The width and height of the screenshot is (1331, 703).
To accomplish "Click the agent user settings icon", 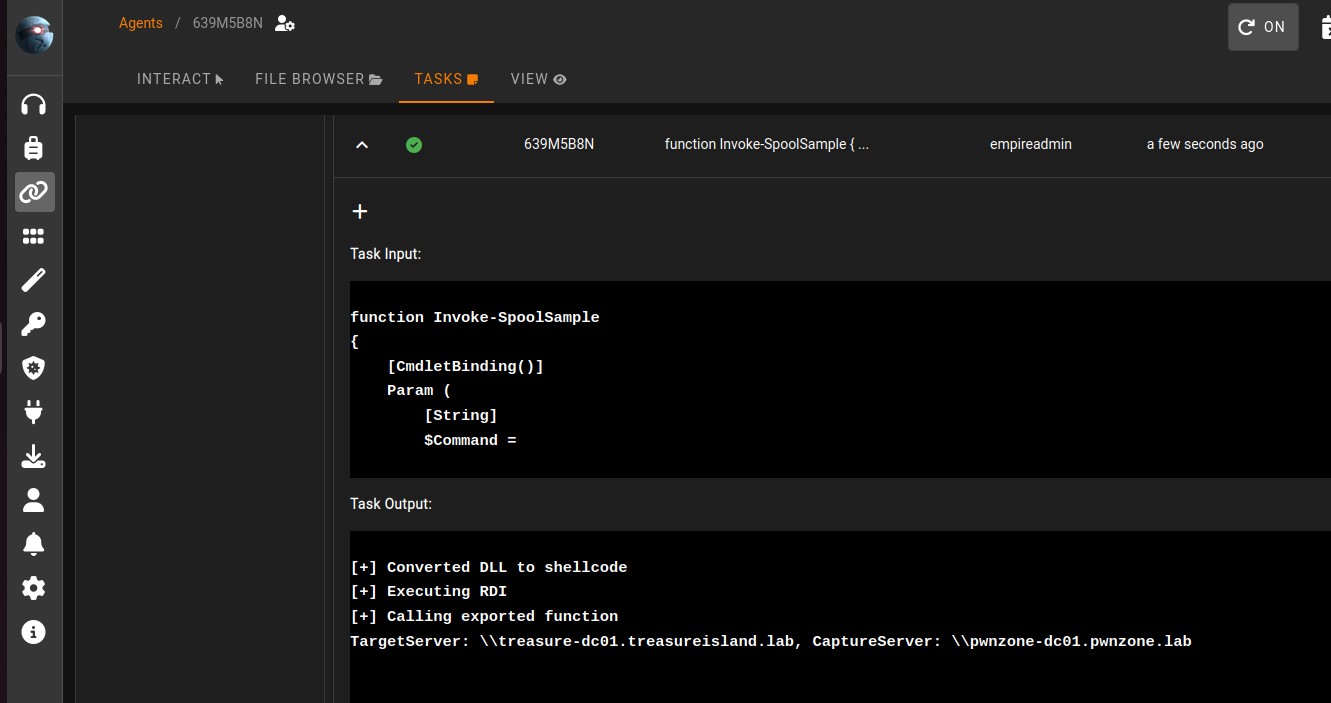I will 285,23.
